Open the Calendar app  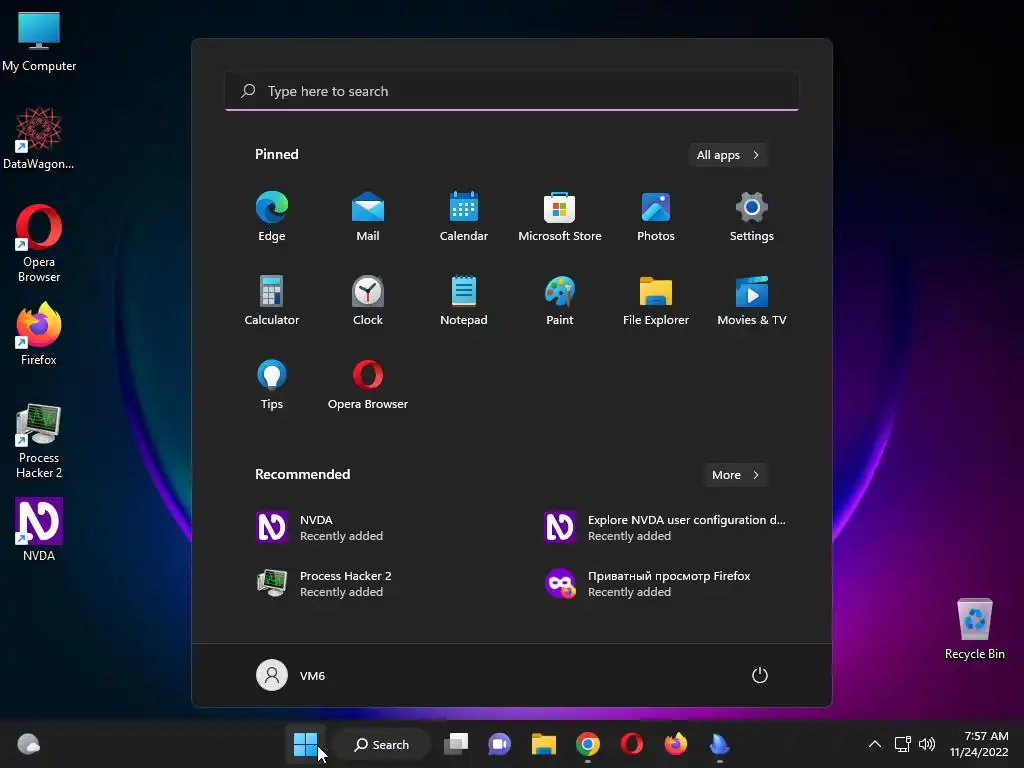pos(464,217)
